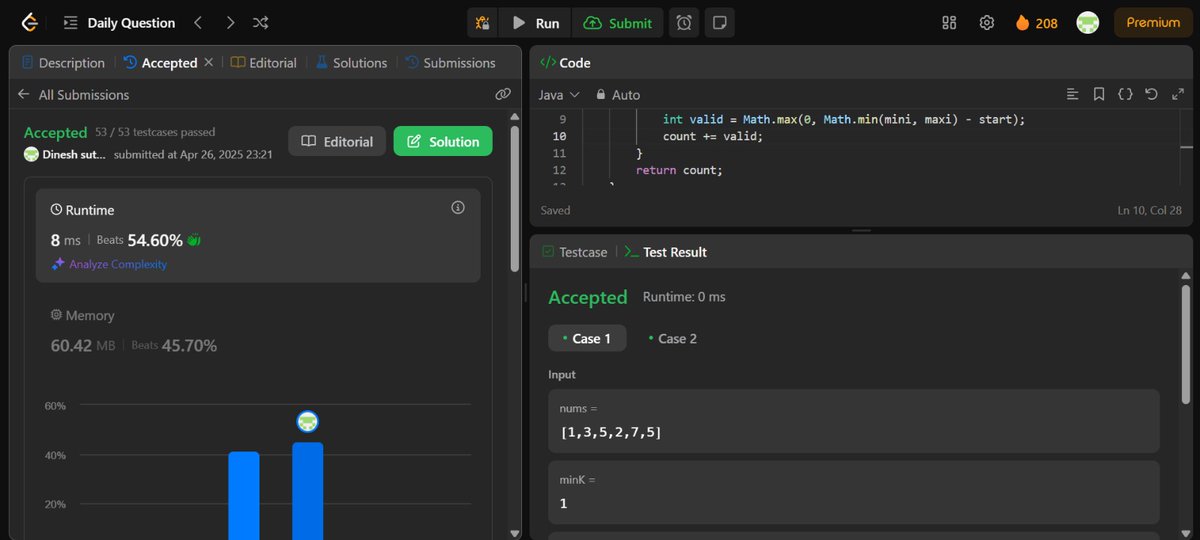Viewport: 1200px width, 540px height.
Task: Click Analyze Complexity link
Action: pyautogui.click(x=110, y=264)
